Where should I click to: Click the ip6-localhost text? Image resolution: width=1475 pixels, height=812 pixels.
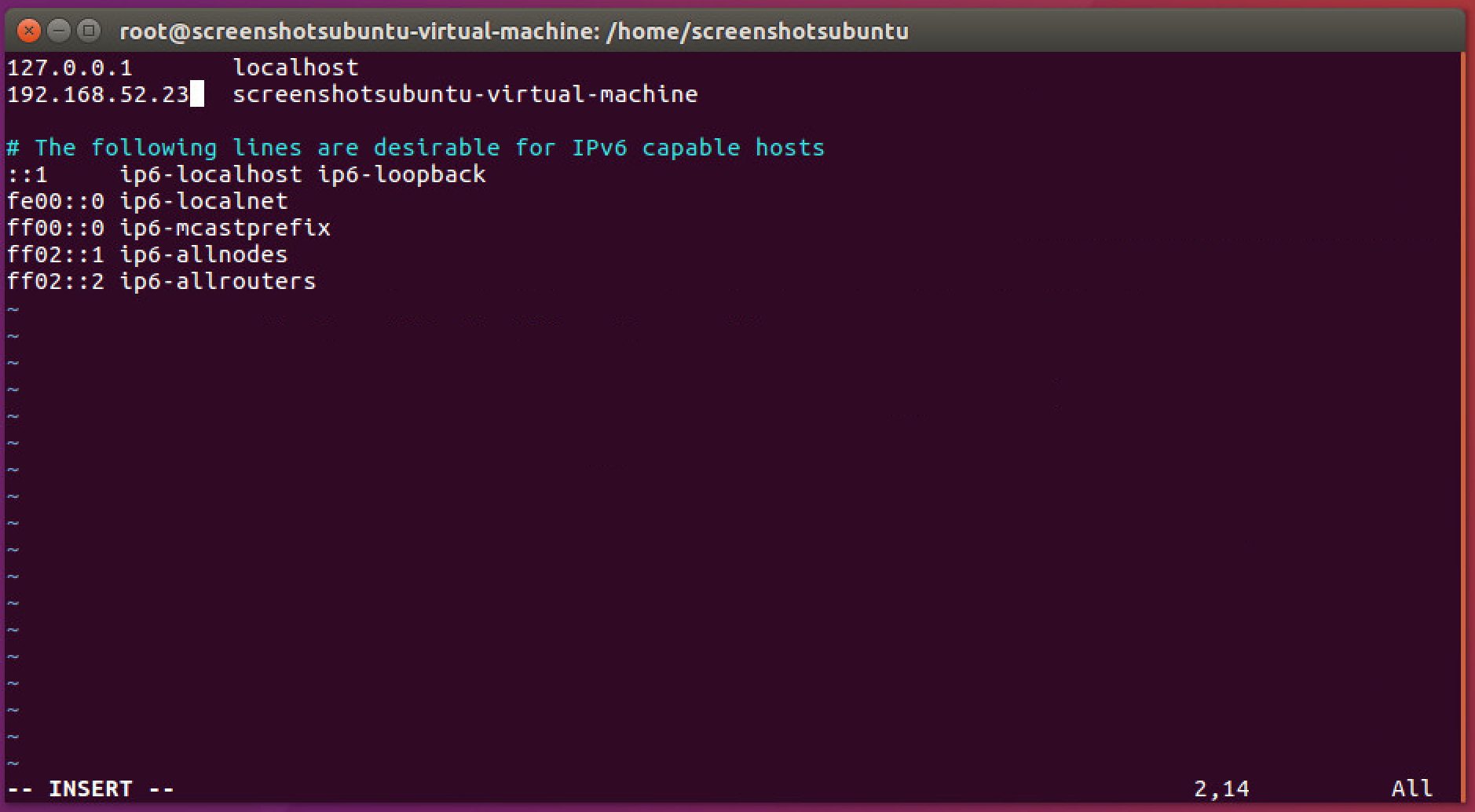[x=210, y=174]
